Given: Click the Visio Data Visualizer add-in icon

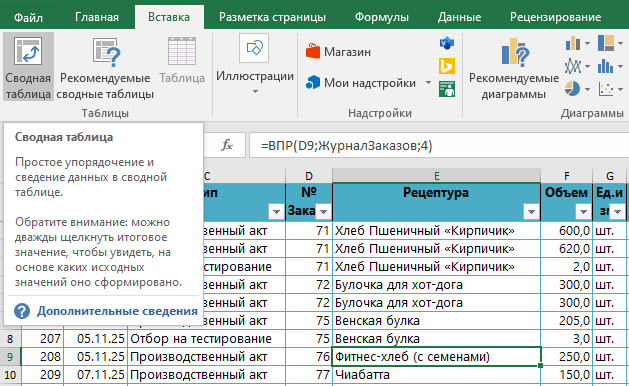Looking at the screenshot, I should click(x=446, y=43).
